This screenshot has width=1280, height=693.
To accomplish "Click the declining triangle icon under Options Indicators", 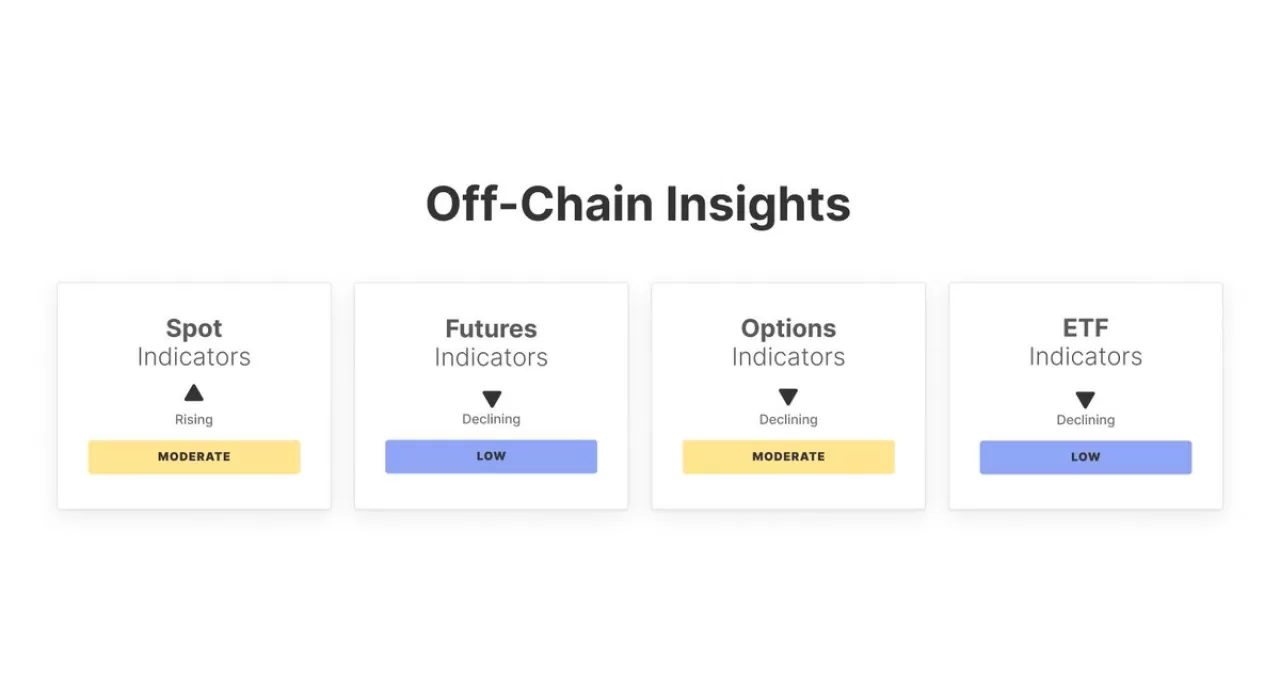I will pos(788,397).
